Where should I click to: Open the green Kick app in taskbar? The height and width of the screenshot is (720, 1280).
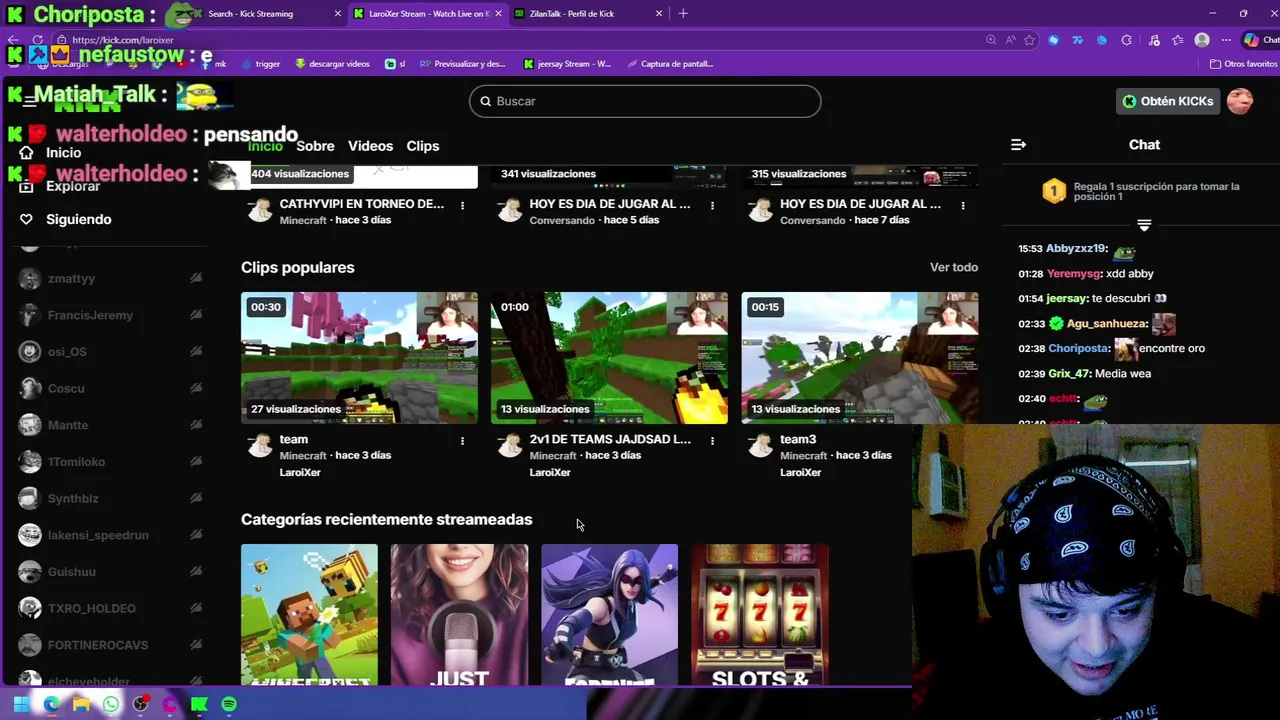click(x=199, y=705)
